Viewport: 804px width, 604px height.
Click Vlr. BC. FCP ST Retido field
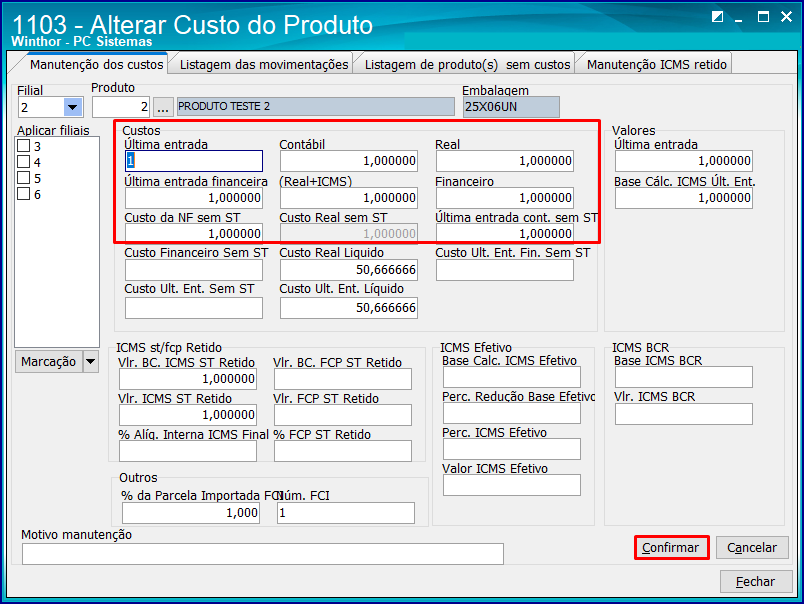pyautogui.click(x=343, y=379)
